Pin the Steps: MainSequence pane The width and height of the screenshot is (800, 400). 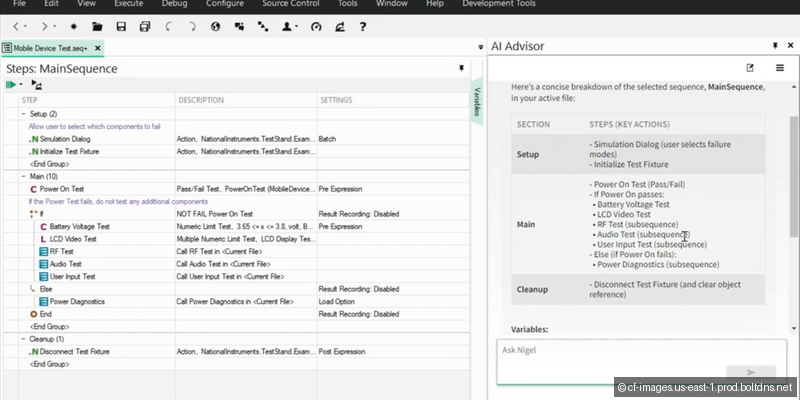tap(461, 68)
